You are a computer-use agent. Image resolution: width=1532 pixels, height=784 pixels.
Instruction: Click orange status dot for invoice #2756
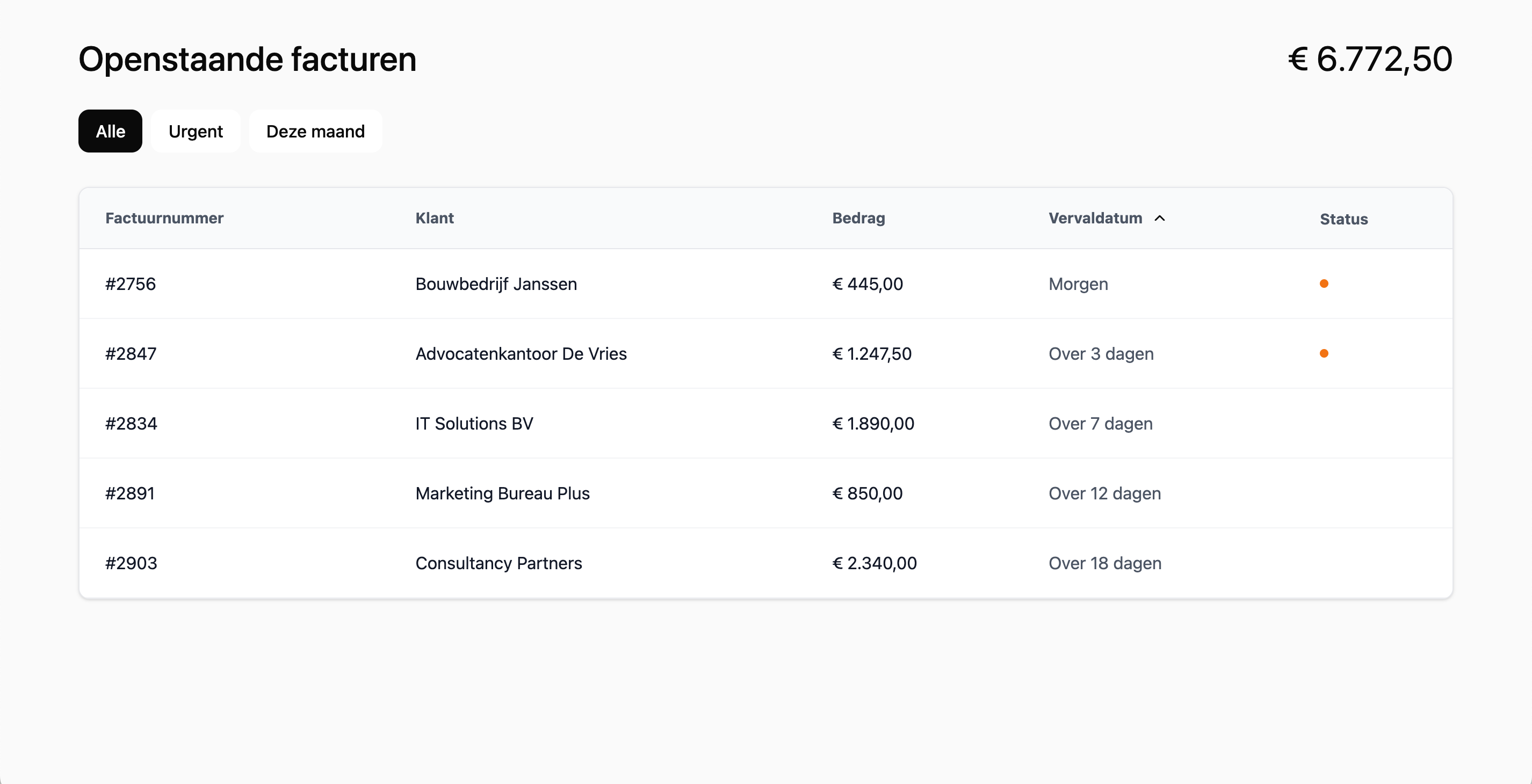tap(1323, 284)
